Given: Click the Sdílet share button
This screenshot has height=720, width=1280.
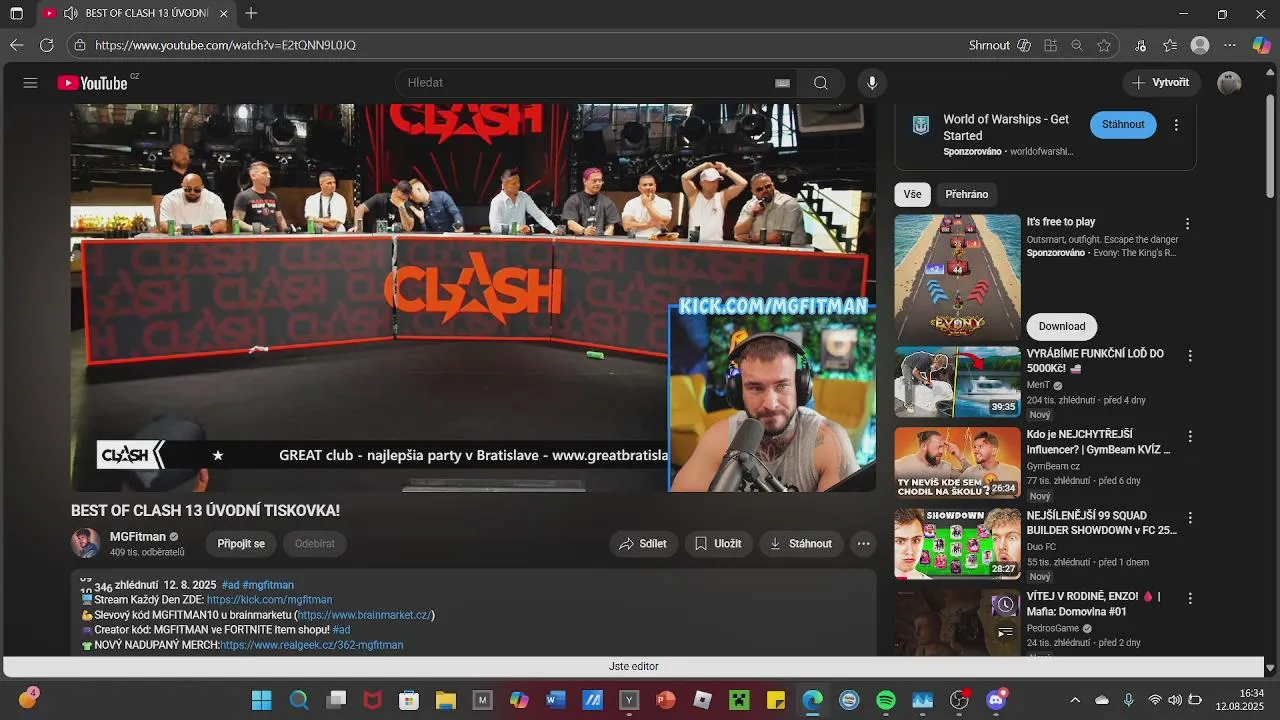Looking at the screenshot, I should (x=643, y=544).
